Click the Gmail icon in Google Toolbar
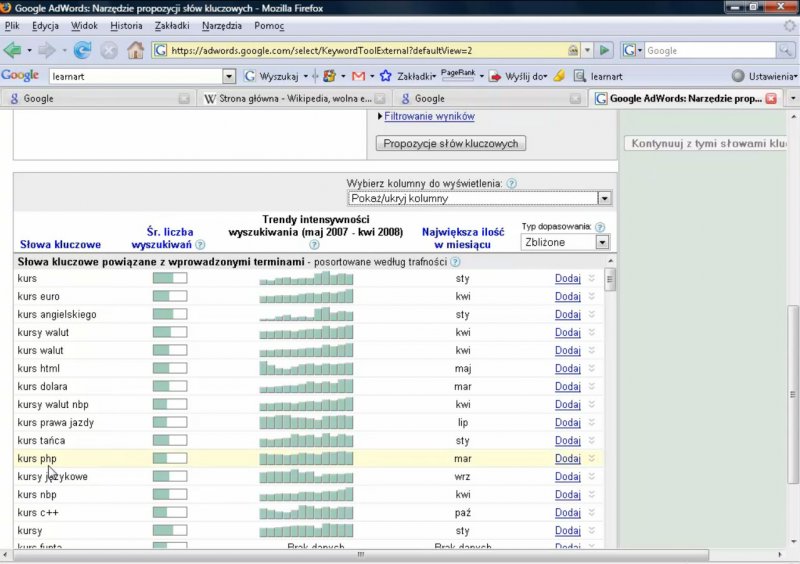The height and width of the screenshot is (564, 800). click(358, 76)
